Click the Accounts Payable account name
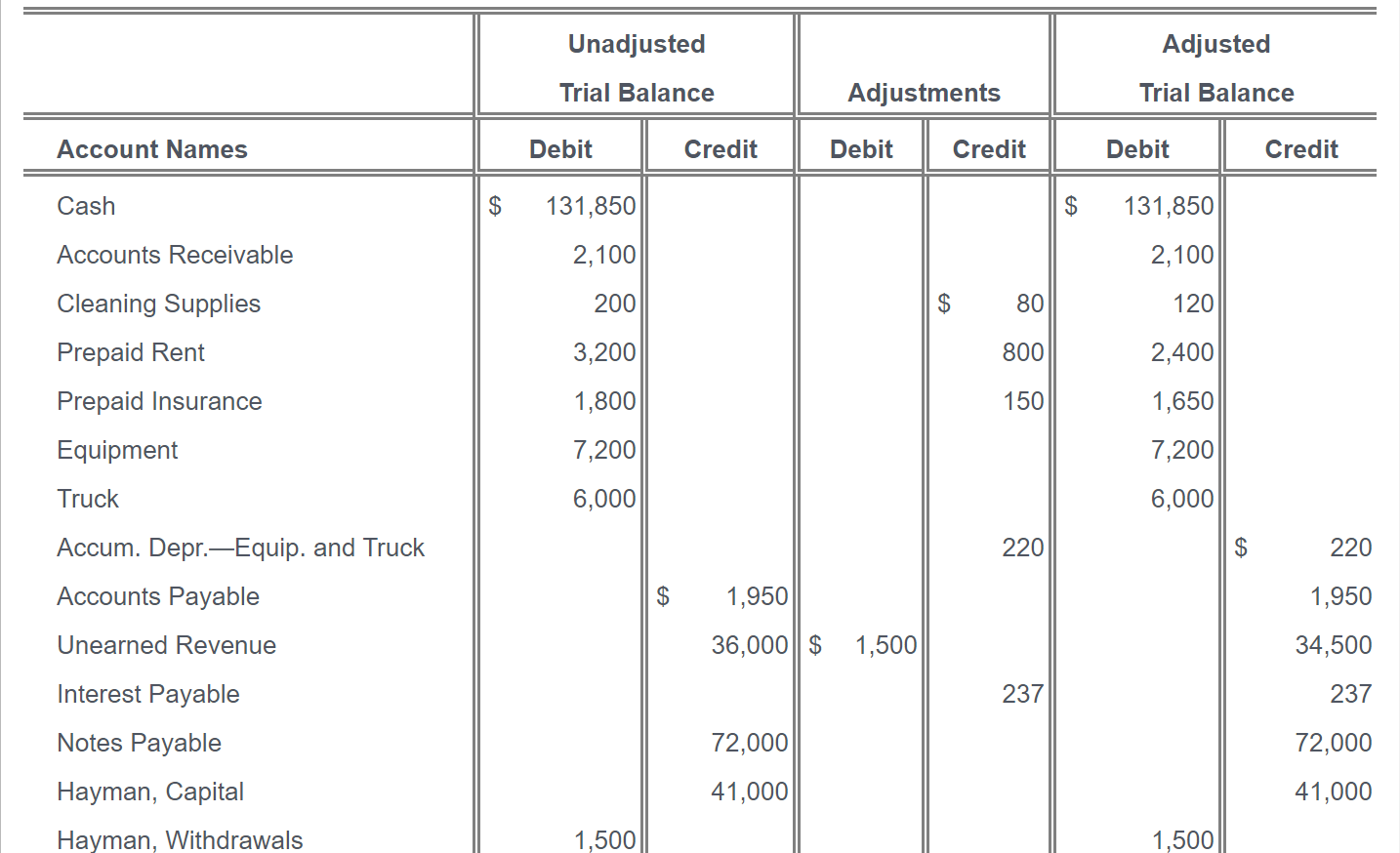 [158, 596]
